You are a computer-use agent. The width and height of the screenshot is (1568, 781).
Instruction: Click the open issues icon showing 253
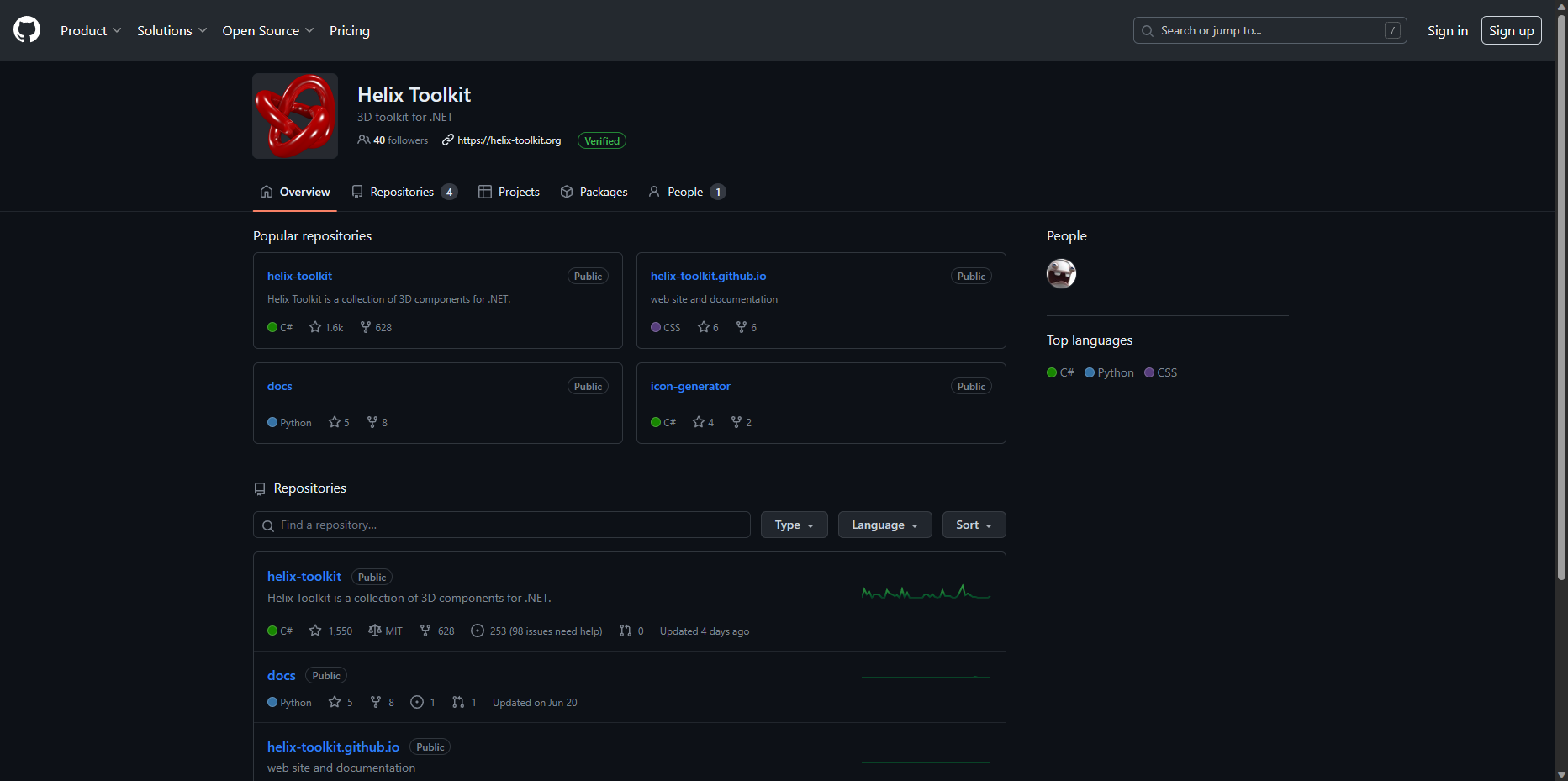click(478, 631)
